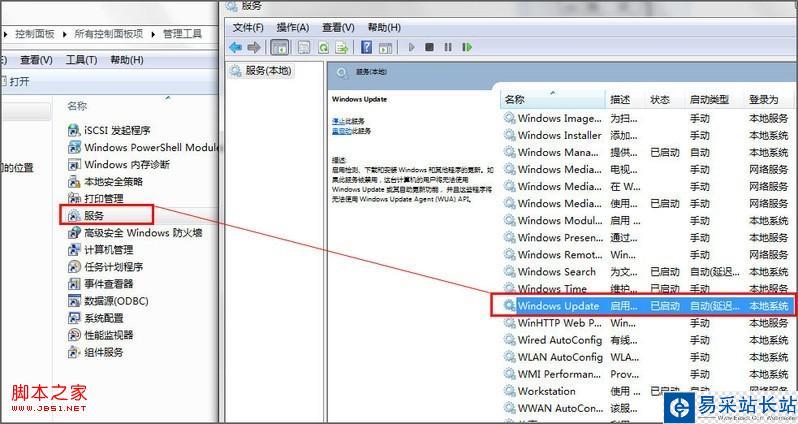Select 本地安全策略 shortcut
Image resolution: width=798 pixels, height=424 pixels.
[105, 182]
